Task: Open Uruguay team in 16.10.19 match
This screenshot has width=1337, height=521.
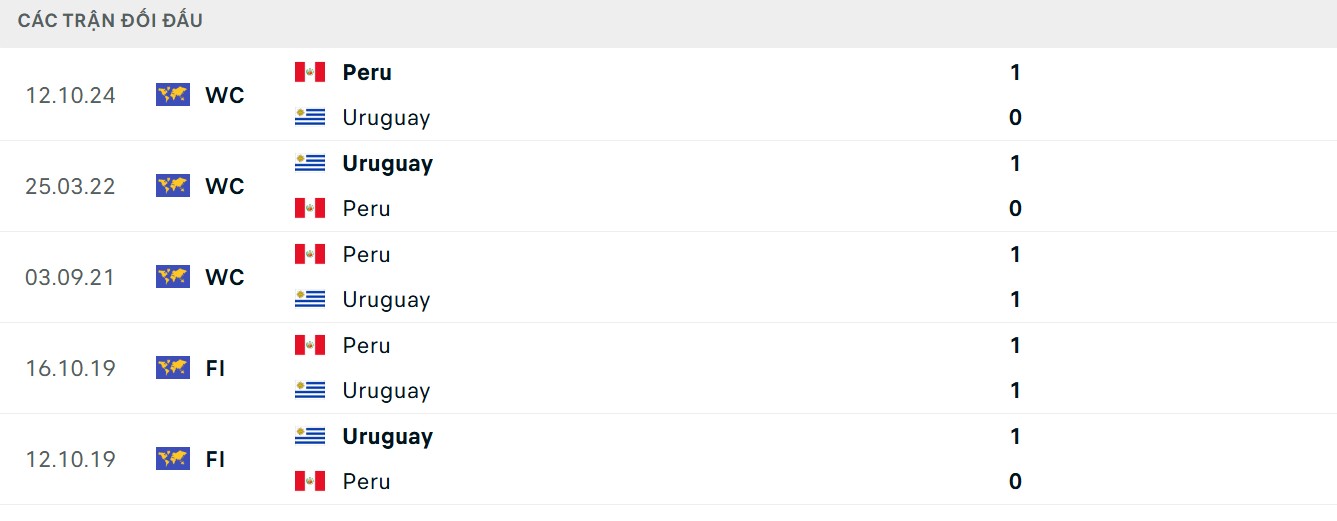Action: [386, 390]
